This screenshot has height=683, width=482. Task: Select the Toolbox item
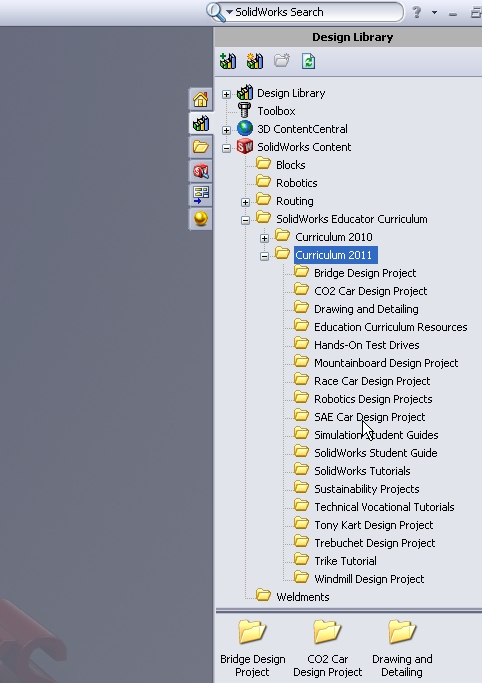tap(276, 111)
